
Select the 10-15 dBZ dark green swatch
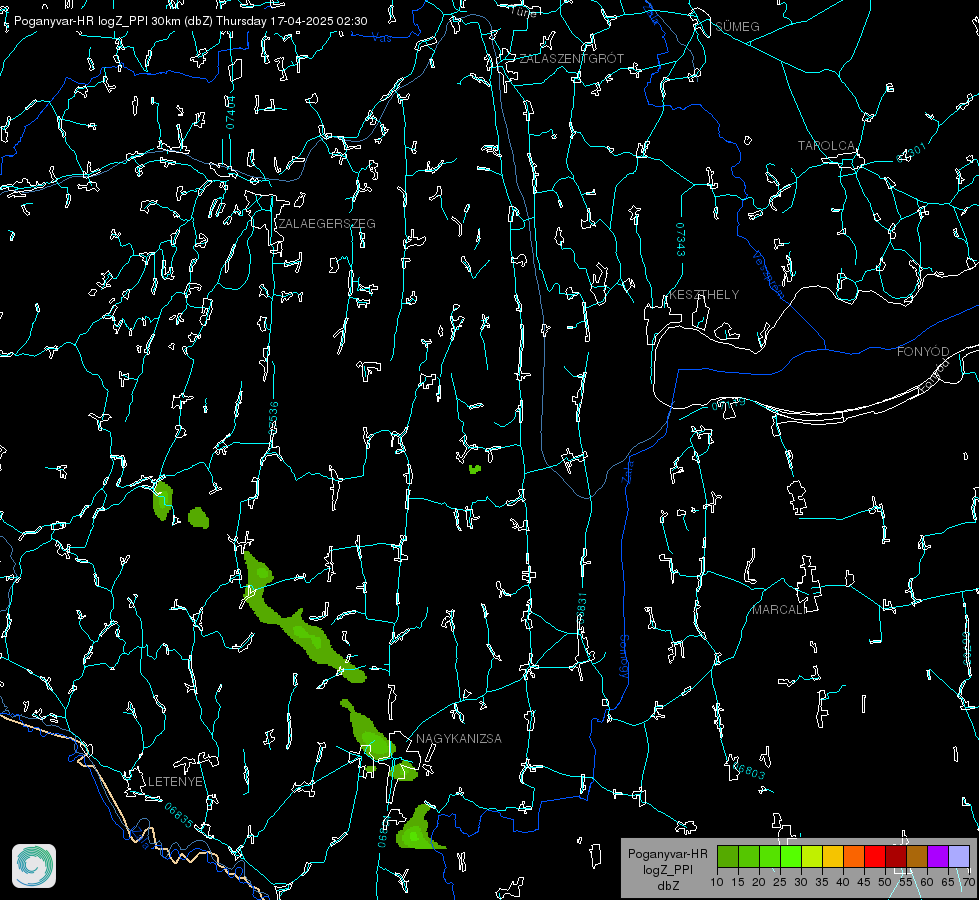tap(728, 856)
